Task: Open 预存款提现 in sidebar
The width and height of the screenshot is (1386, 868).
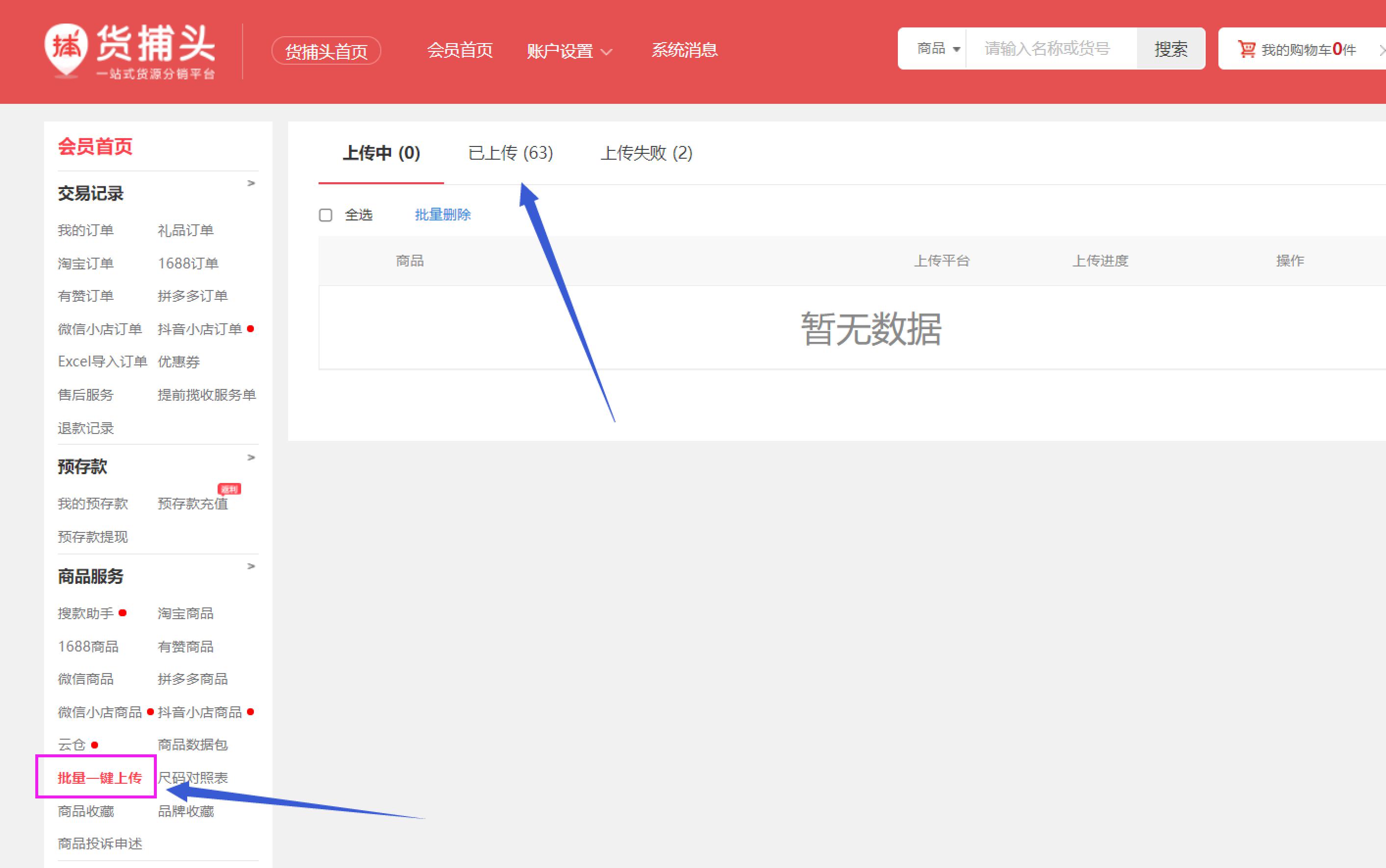Action: click(x=93, y=537)
